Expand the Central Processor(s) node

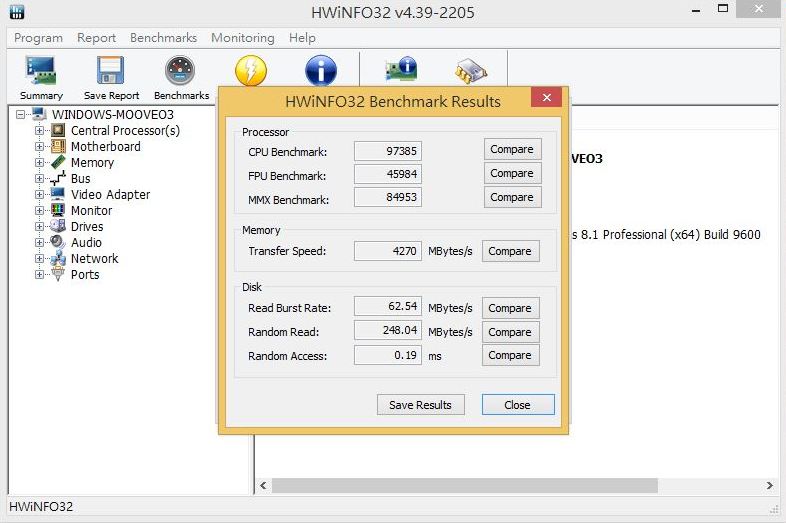(x=39, y=131)
